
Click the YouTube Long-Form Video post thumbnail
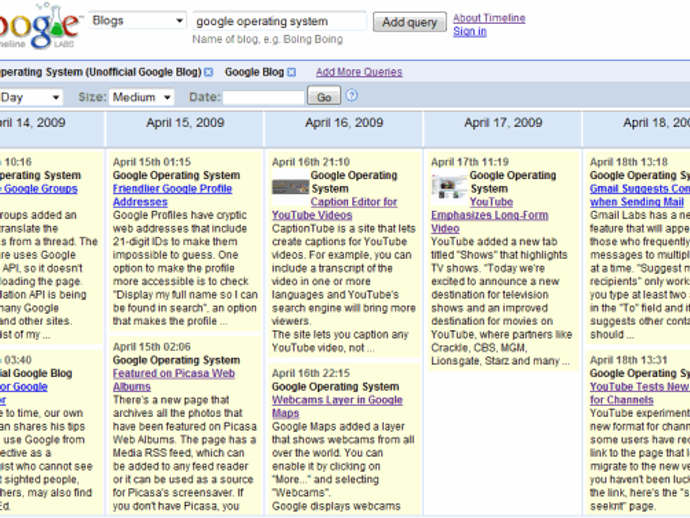[x=449, y=188]
